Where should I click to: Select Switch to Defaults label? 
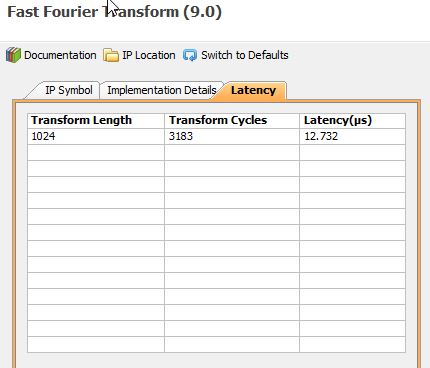click(x=245, y=55)
